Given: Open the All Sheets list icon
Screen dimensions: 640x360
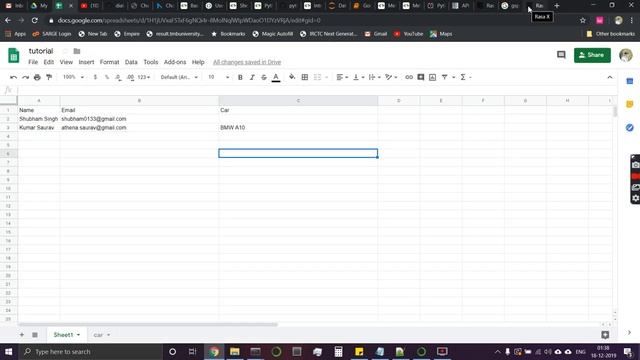Looking at the screenshot, I should click(x=35, y=335).
